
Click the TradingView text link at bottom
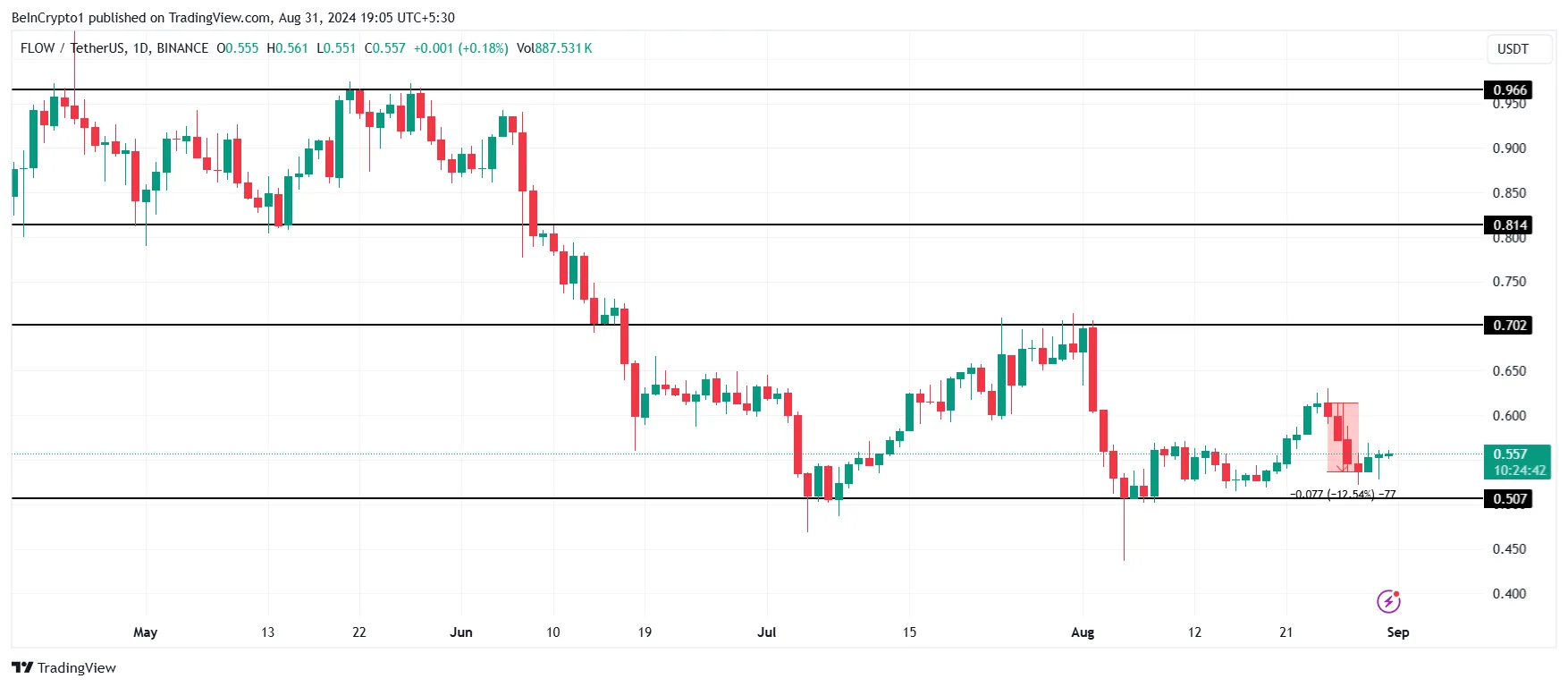[77, 668]
